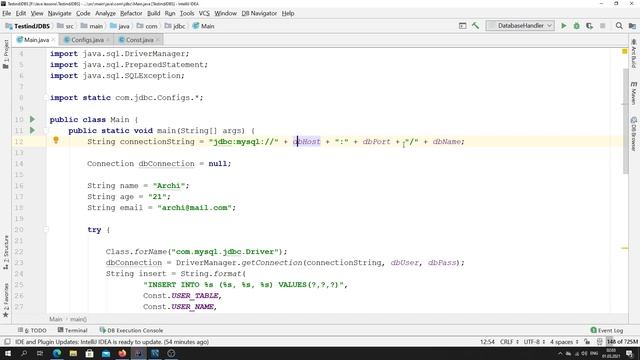The width and height of the screenshot is (640, 360).
Task: Open File Explorer from the taskbar
Action: [73, 353]
